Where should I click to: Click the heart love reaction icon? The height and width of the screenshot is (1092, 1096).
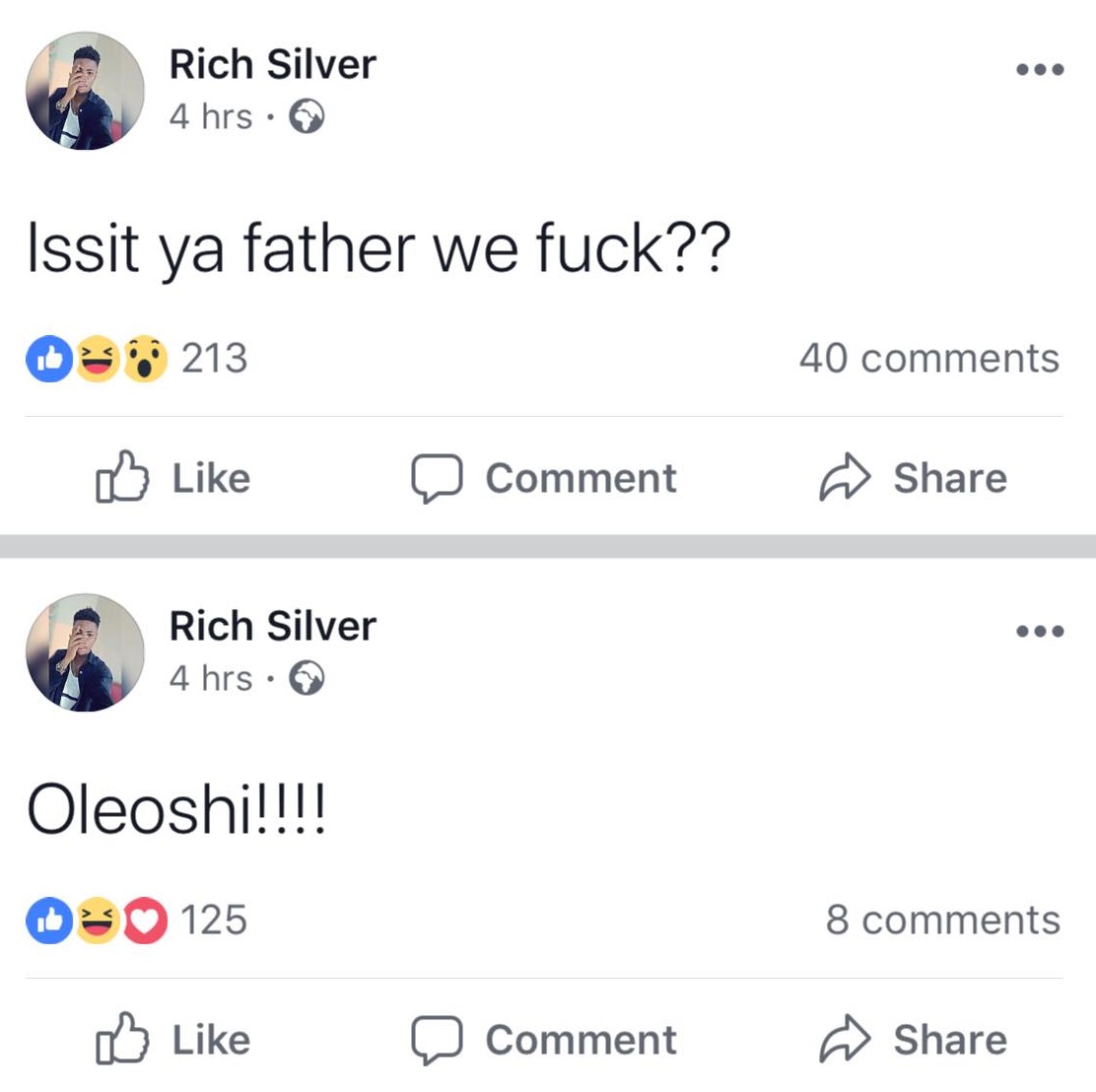pos(145,921)
